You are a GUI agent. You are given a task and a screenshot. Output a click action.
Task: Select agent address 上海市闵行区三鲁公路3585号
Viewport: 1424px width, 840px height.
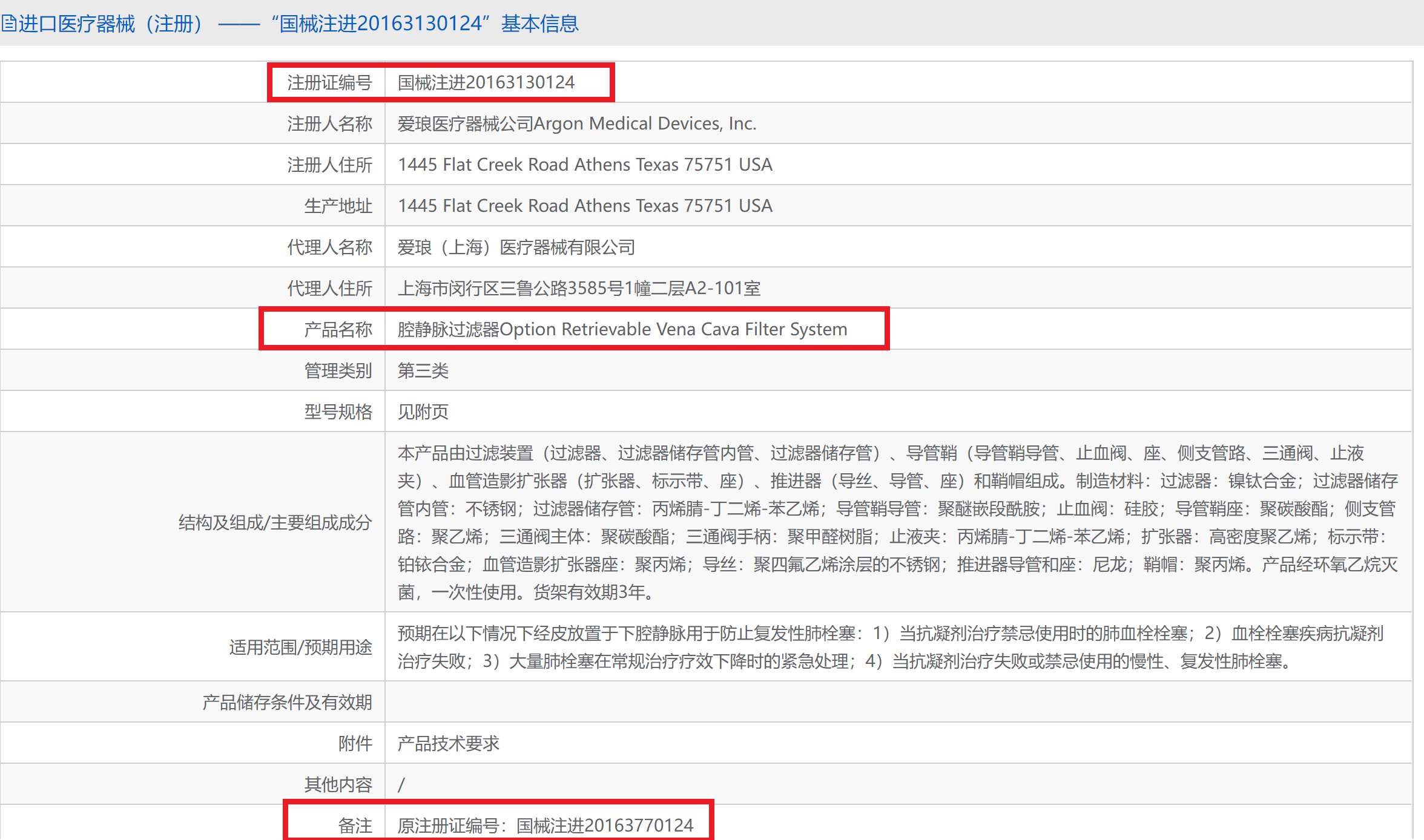pos(579,288)
